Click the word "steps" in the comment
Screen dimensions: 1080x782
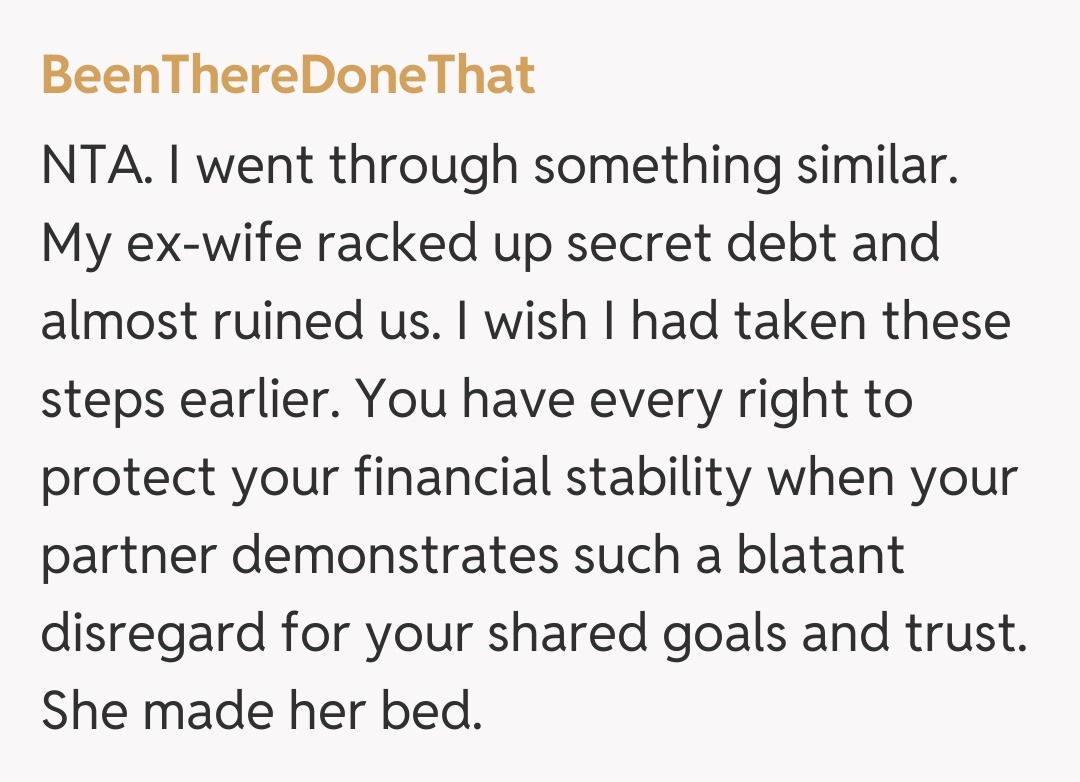(103, 400)
